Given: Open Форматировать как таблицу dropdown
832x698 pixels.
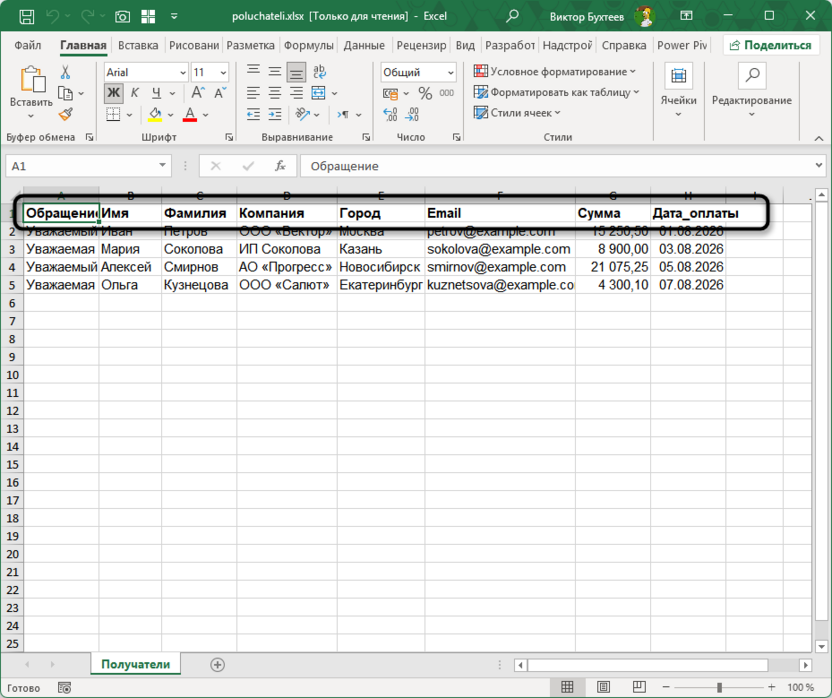Looking at the screenshot, I should tap(556, 92).
